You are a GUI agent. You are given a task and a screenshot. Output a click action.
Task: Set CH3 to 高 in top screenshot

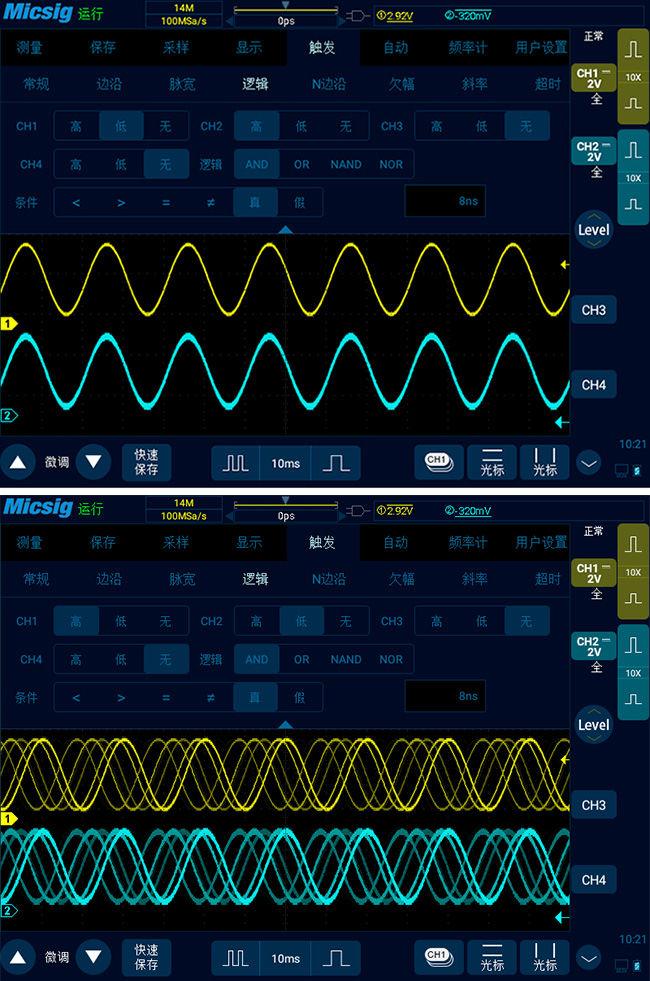coord(437,126)
